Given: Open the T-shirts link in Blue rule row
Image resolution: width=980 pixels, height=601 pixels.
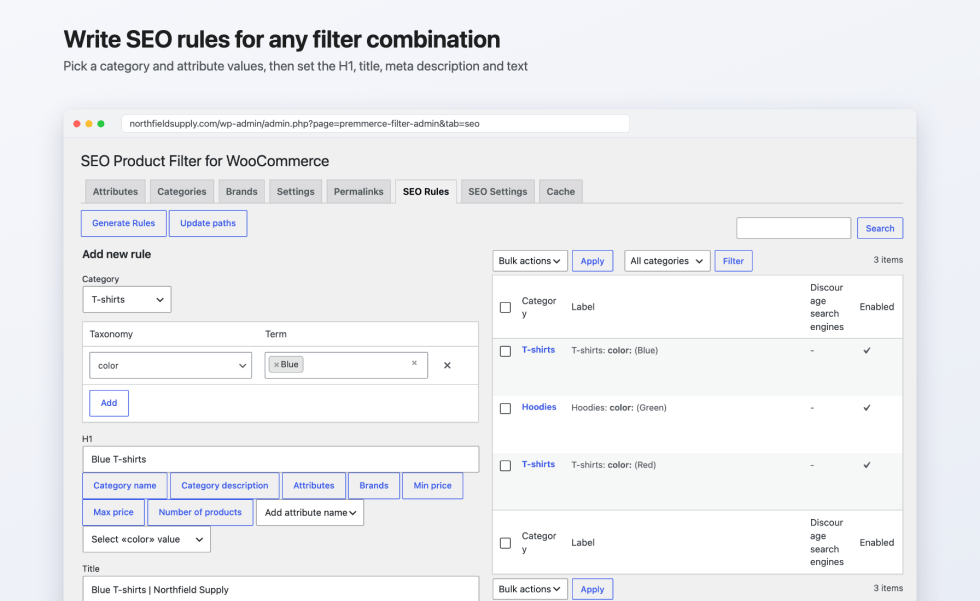Looking at the screenshot, I should pyautogui.click(x=538, y=350).
